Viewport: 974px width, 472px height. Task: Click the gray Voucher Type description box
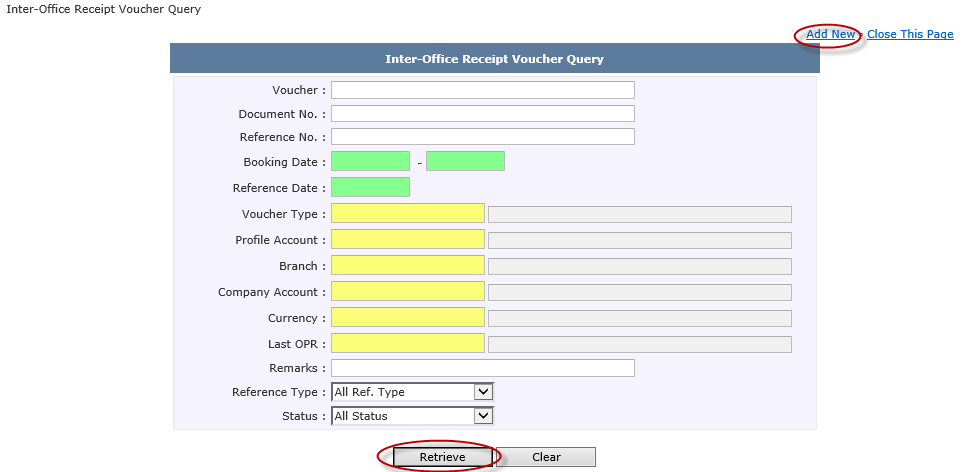click(x=639, y=214)
